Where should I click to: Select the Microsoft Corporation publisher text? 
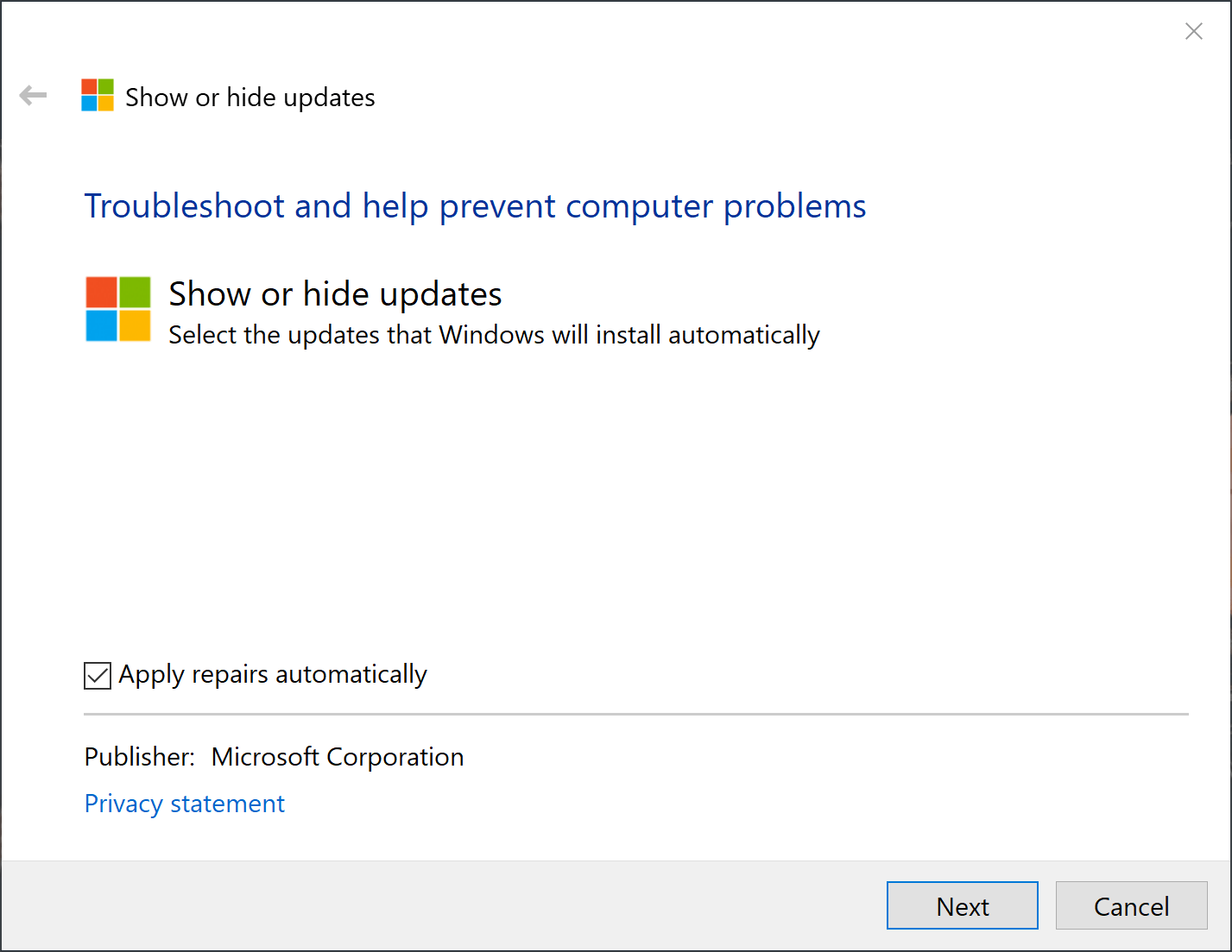click(337, 757)
